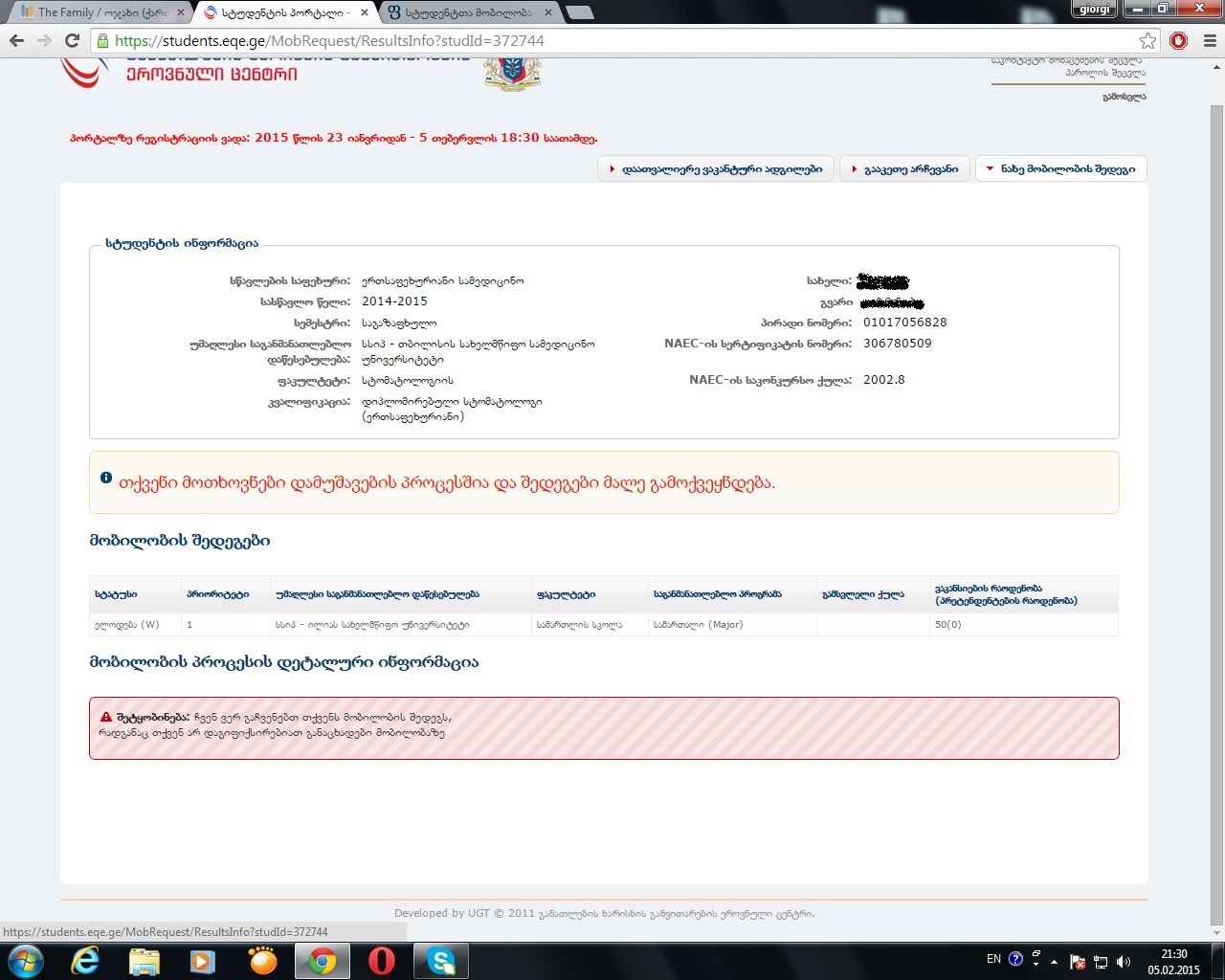The image size is (1225, 980).
Task: Click the volume speaker tray icon
Action: point(1124,961)
